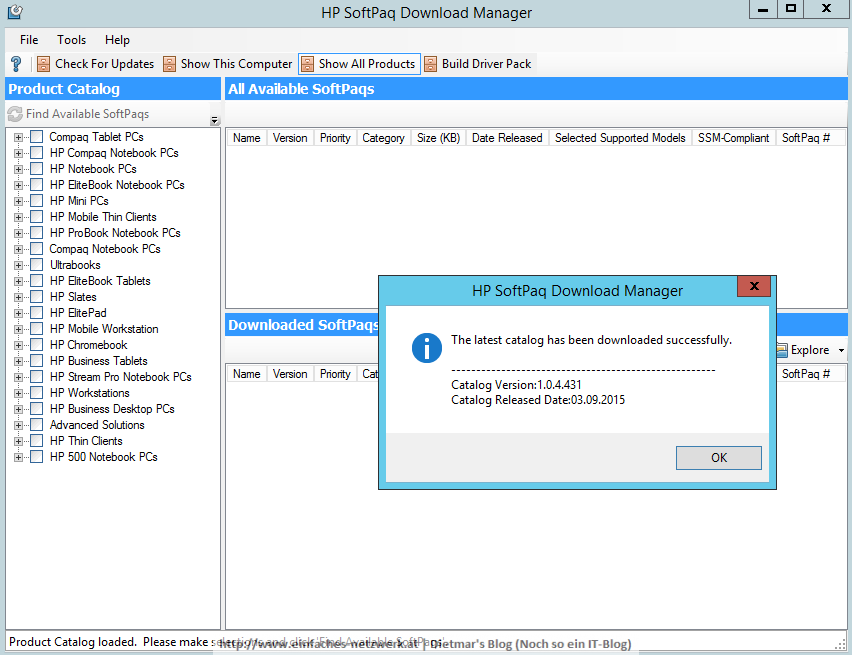
Task: Click the app icon in the title bar
Action: (15, 11)
